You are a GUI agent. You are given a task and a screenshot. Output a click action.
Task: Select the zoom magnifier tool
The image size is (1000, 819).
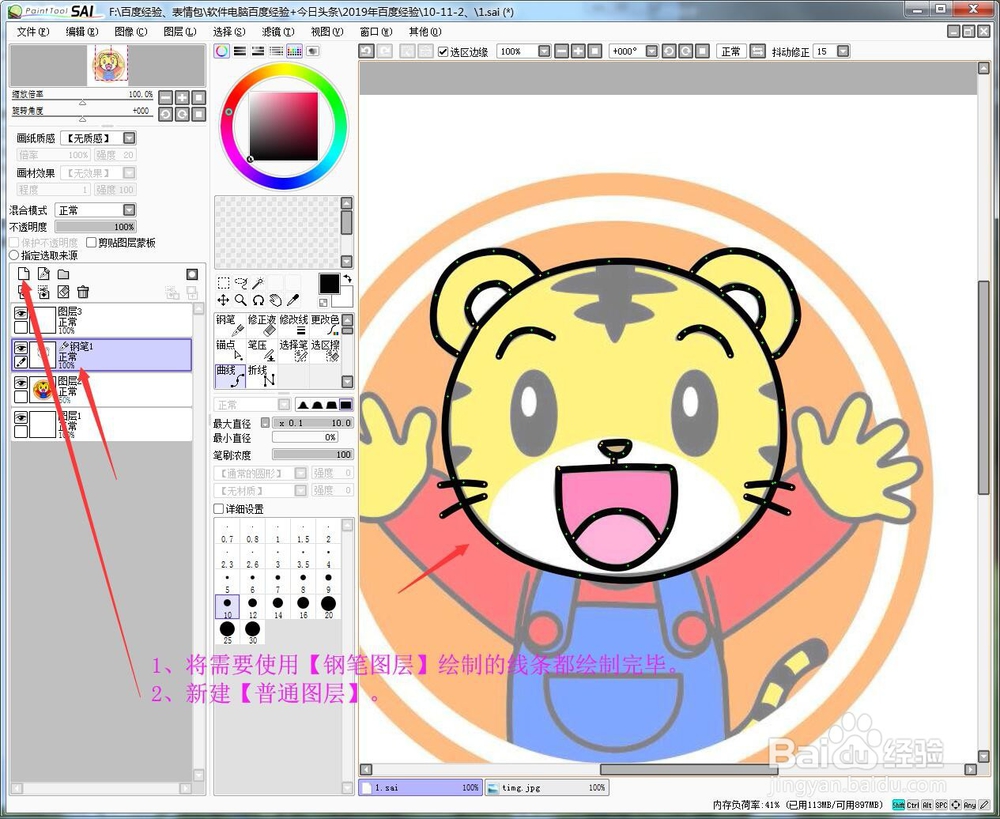coord(240,300)
